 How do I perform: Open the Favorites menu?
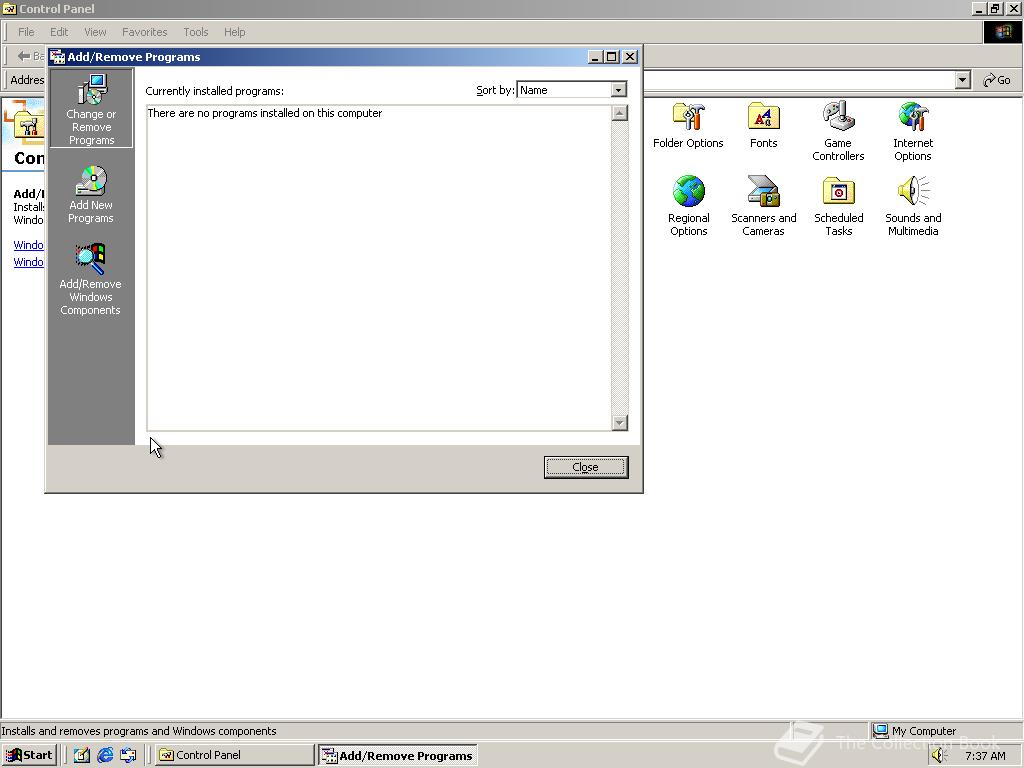pos(144,32)
